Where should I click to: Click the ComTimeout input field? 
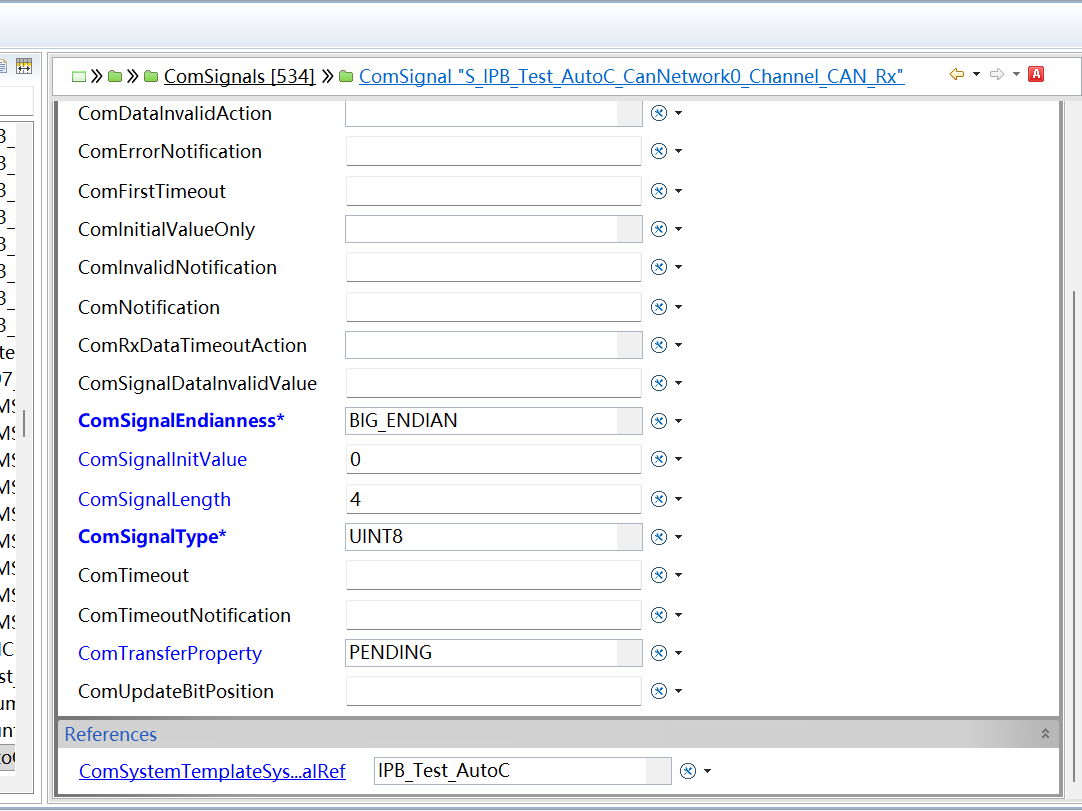(x=493, y=575)
